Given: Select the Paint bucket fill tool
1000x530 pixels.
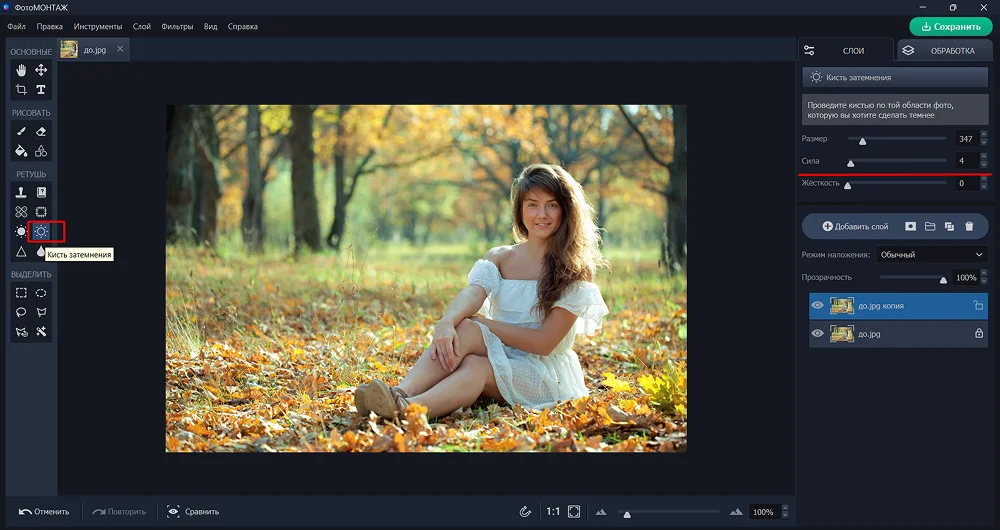Looking at the screenshot, I should click(21, 151).
